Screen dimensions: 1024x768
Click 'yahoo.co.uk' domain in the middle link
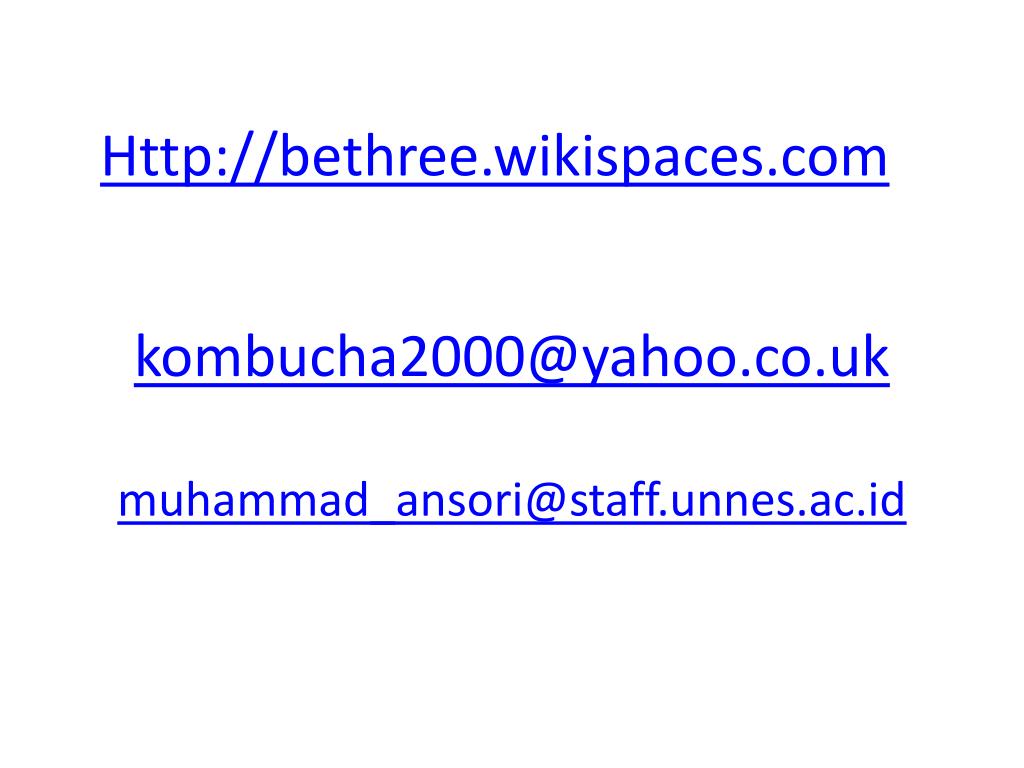pos(735,359)
